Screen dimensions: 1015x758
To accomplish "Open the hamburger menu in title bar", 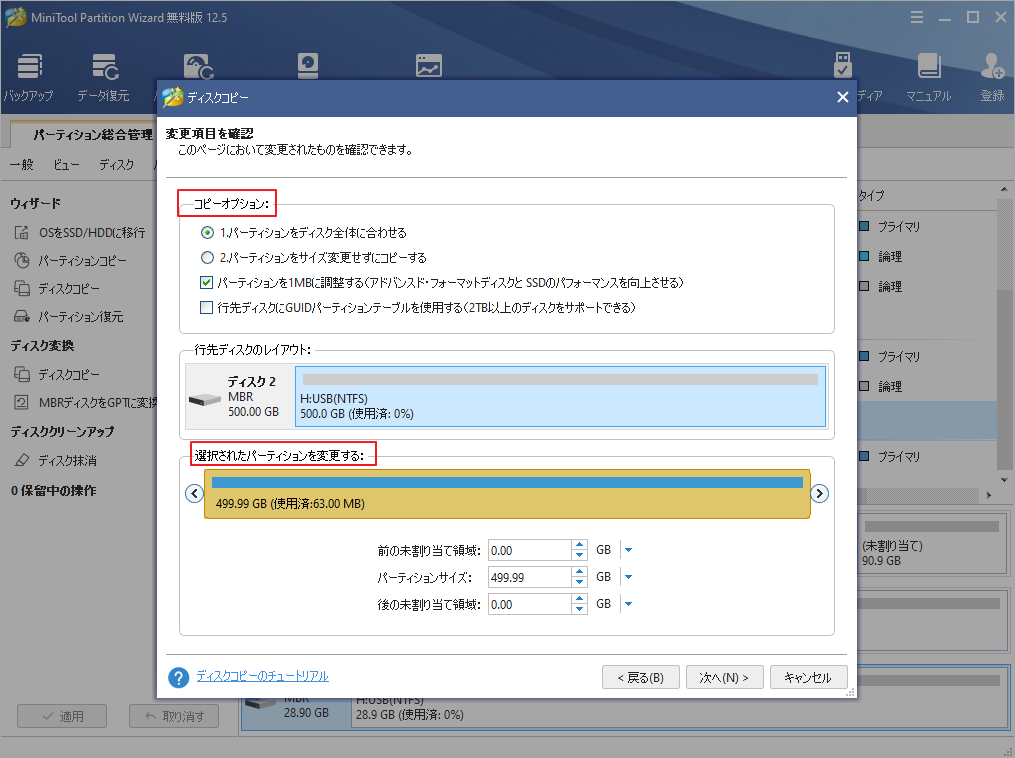I will tap(917, 17).
